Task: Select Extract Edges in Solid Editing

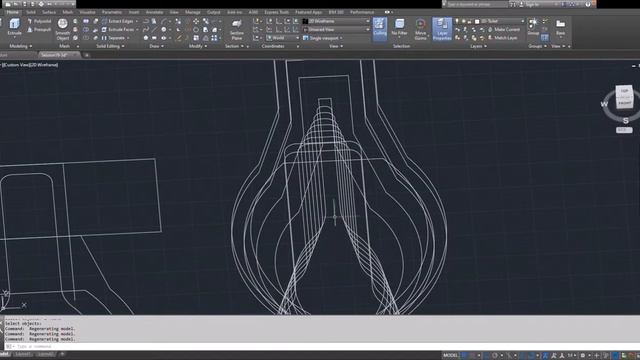Action: click(120, 21)
